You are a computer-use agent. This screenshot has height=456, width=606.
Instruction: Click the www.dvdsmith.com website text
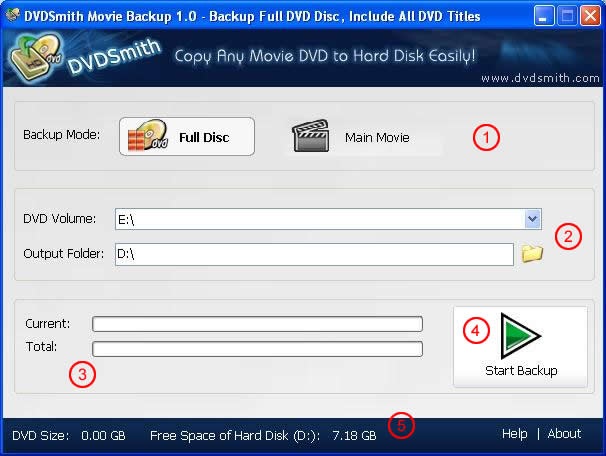(x=540, y=78)
